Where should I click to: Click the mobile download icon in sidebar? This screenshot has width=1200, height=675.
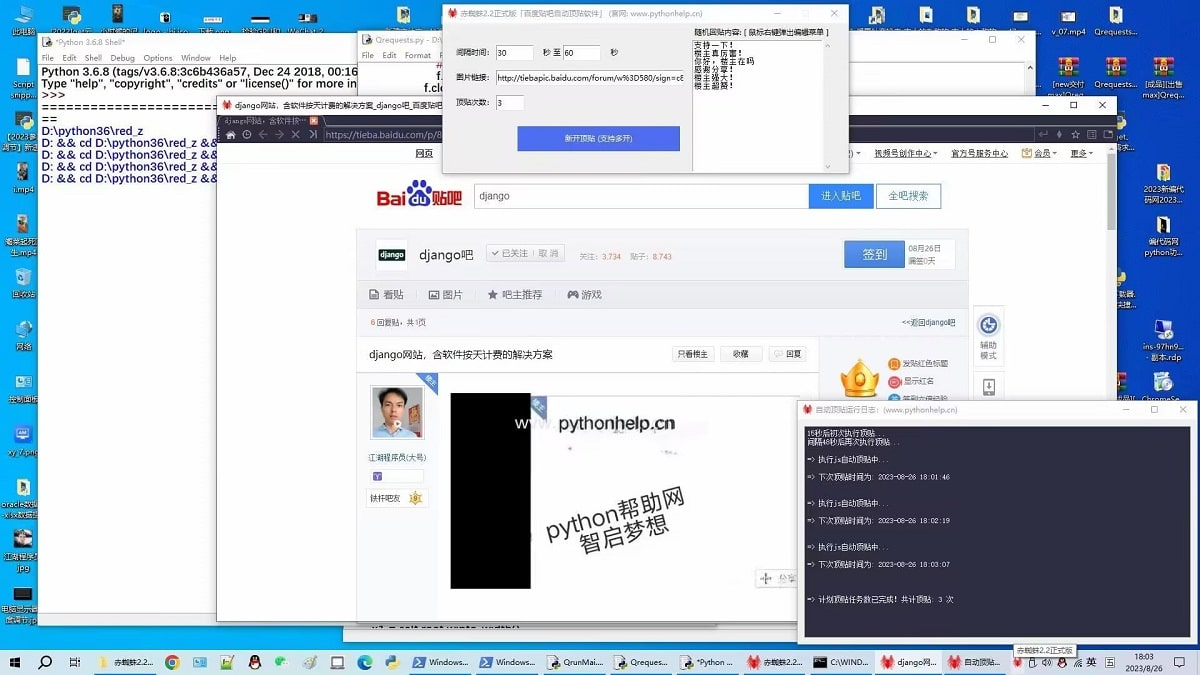point(988,387)
